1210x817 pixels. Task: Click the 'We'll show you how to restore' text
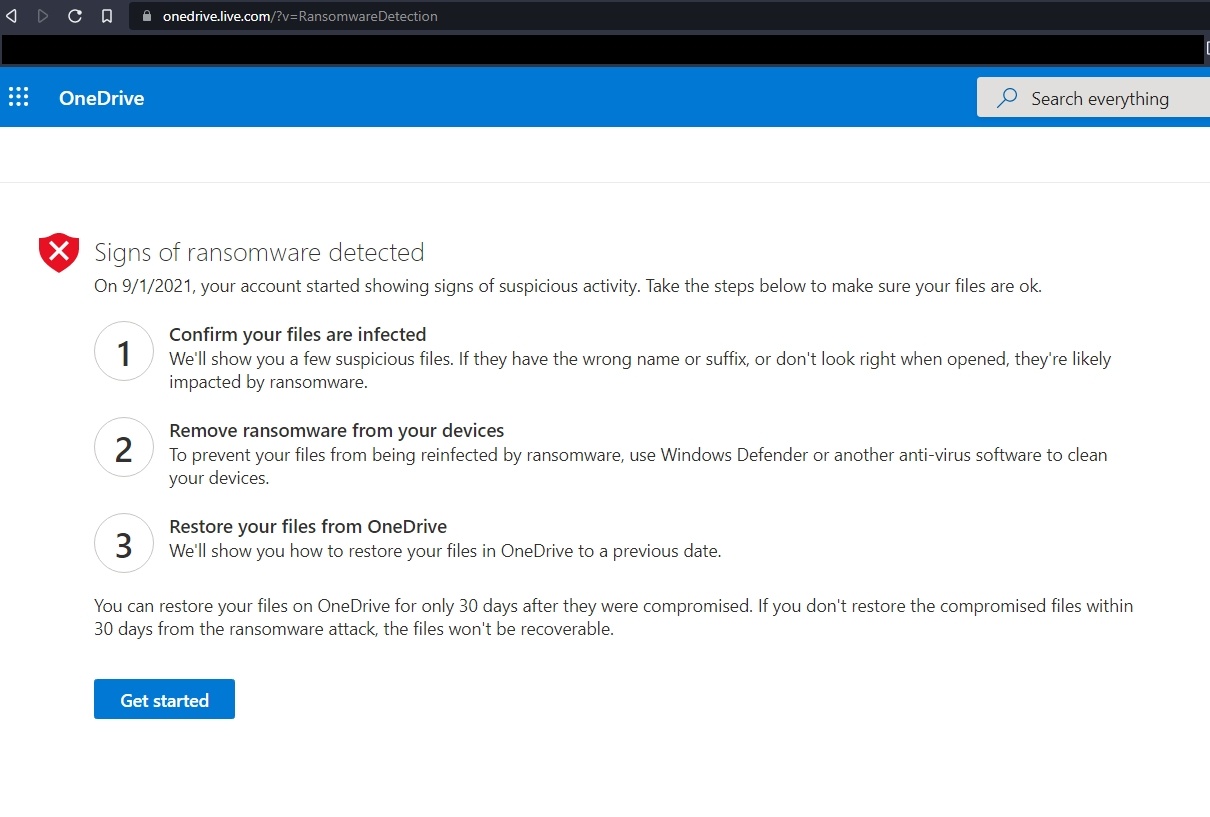[445, 550]
